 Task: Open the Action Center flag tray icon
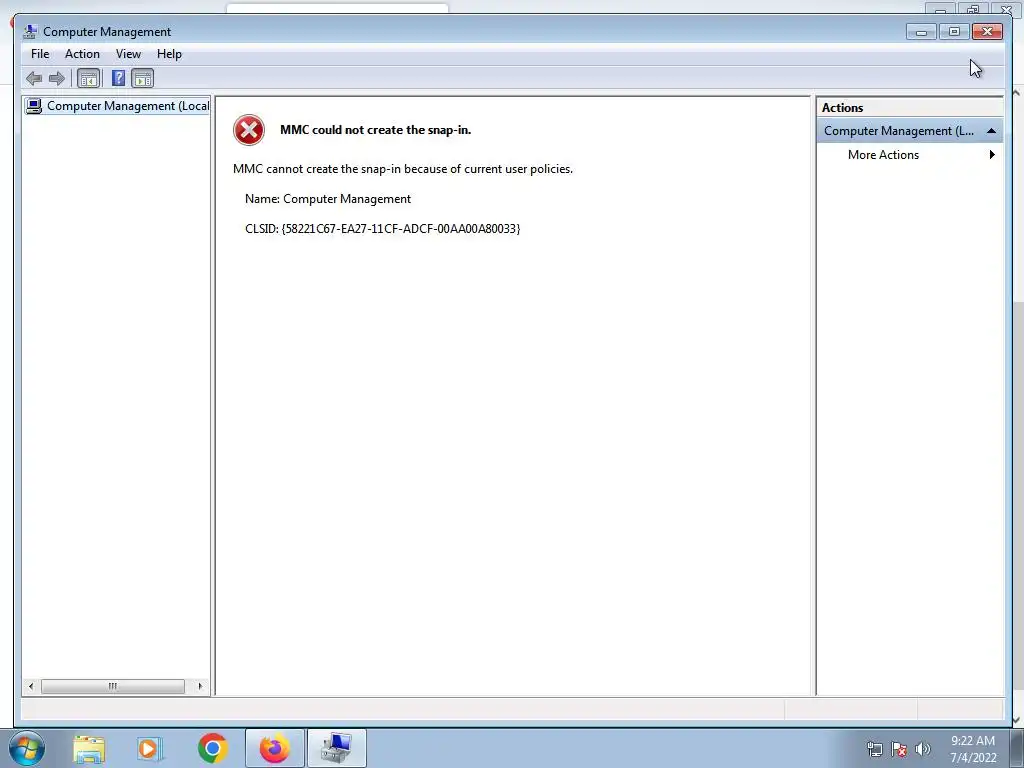pos(899,749)
